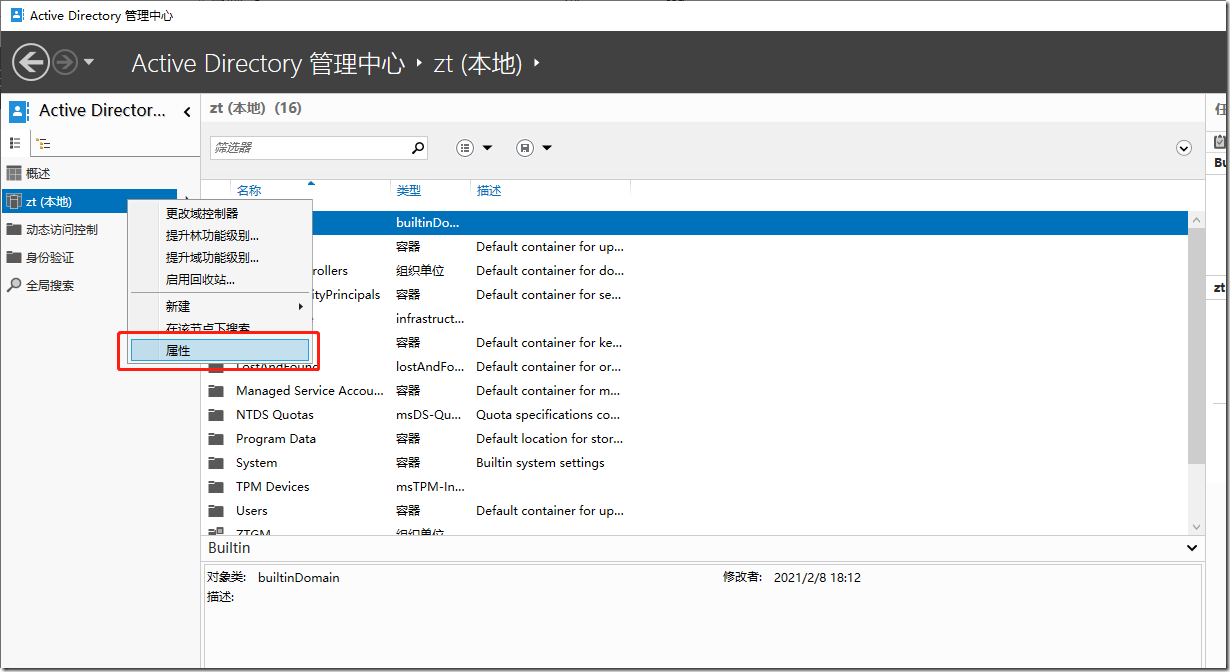Click the list vertical scrollbar
Viewport: 1230px width, 672px height.
tap(1196, 345)
